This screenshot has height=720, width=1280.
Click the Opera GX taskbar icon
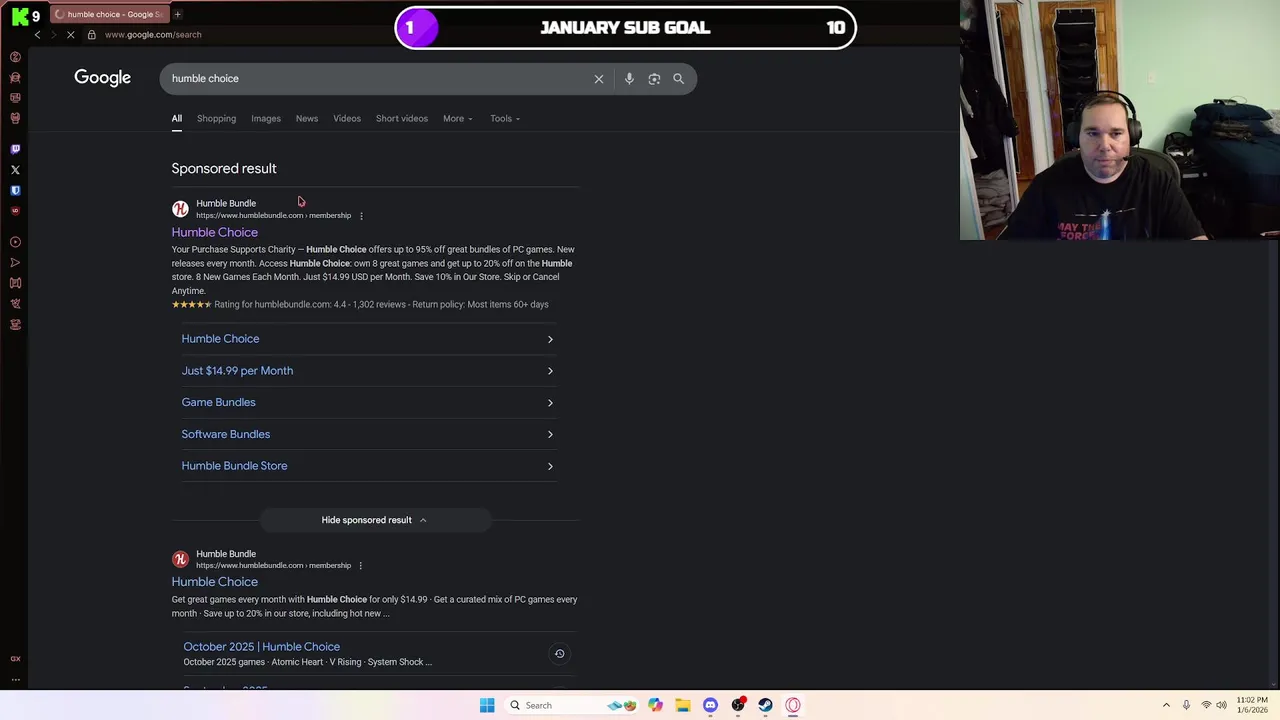[793, 705]
